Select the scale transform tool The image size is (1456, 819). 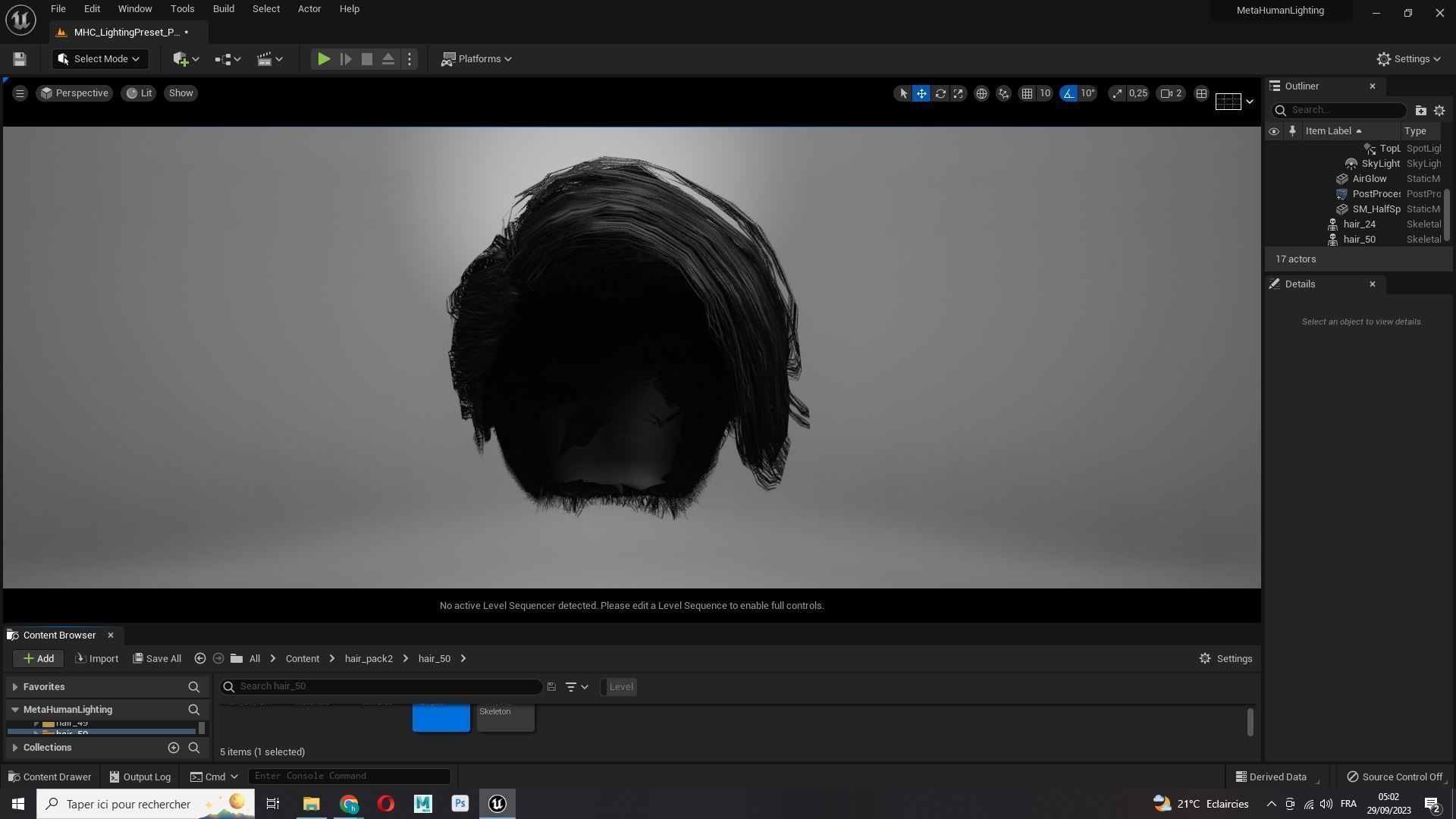(x=959, y=93)
